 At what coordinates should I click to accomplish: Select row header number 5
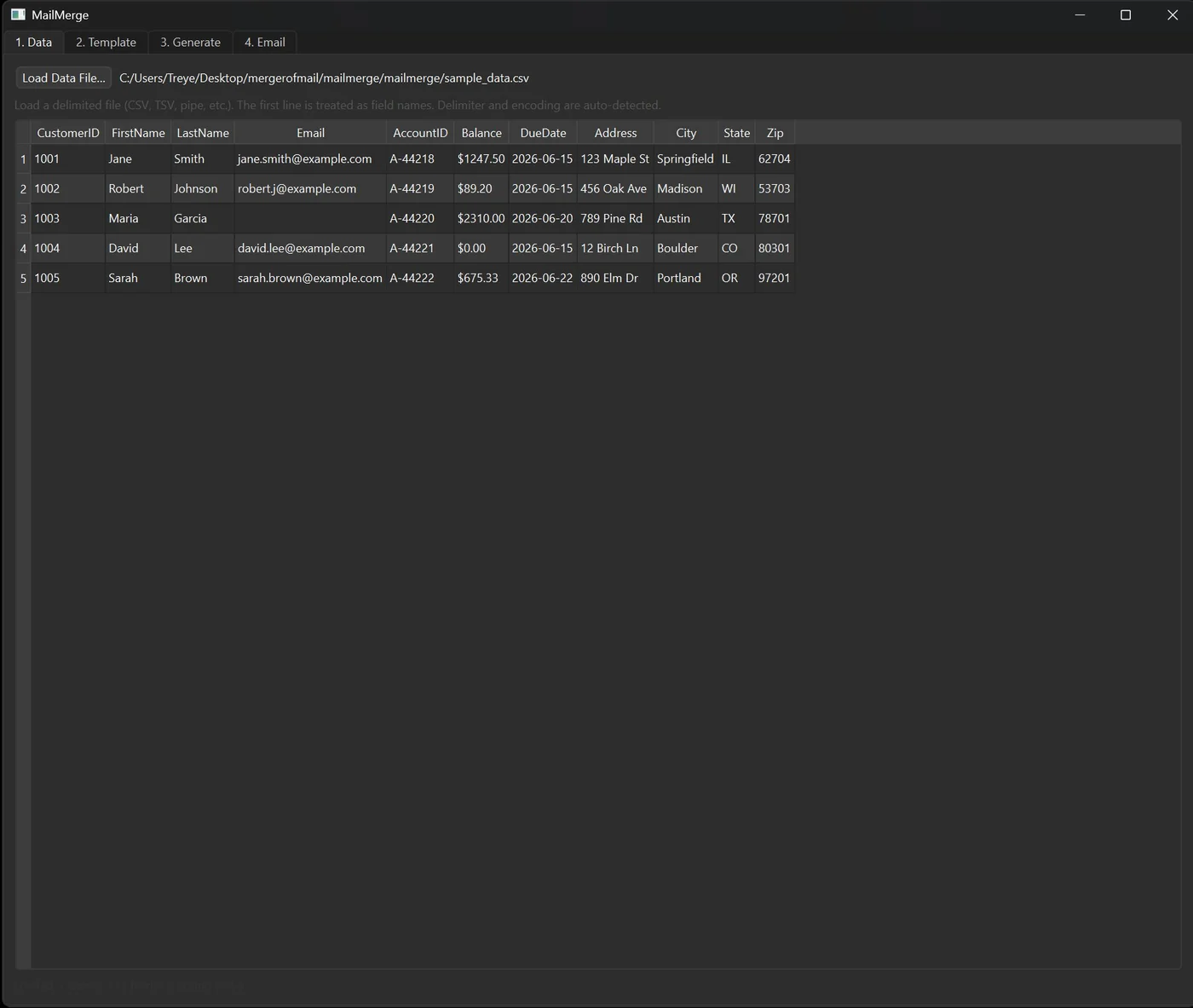[x=23, y=279]
